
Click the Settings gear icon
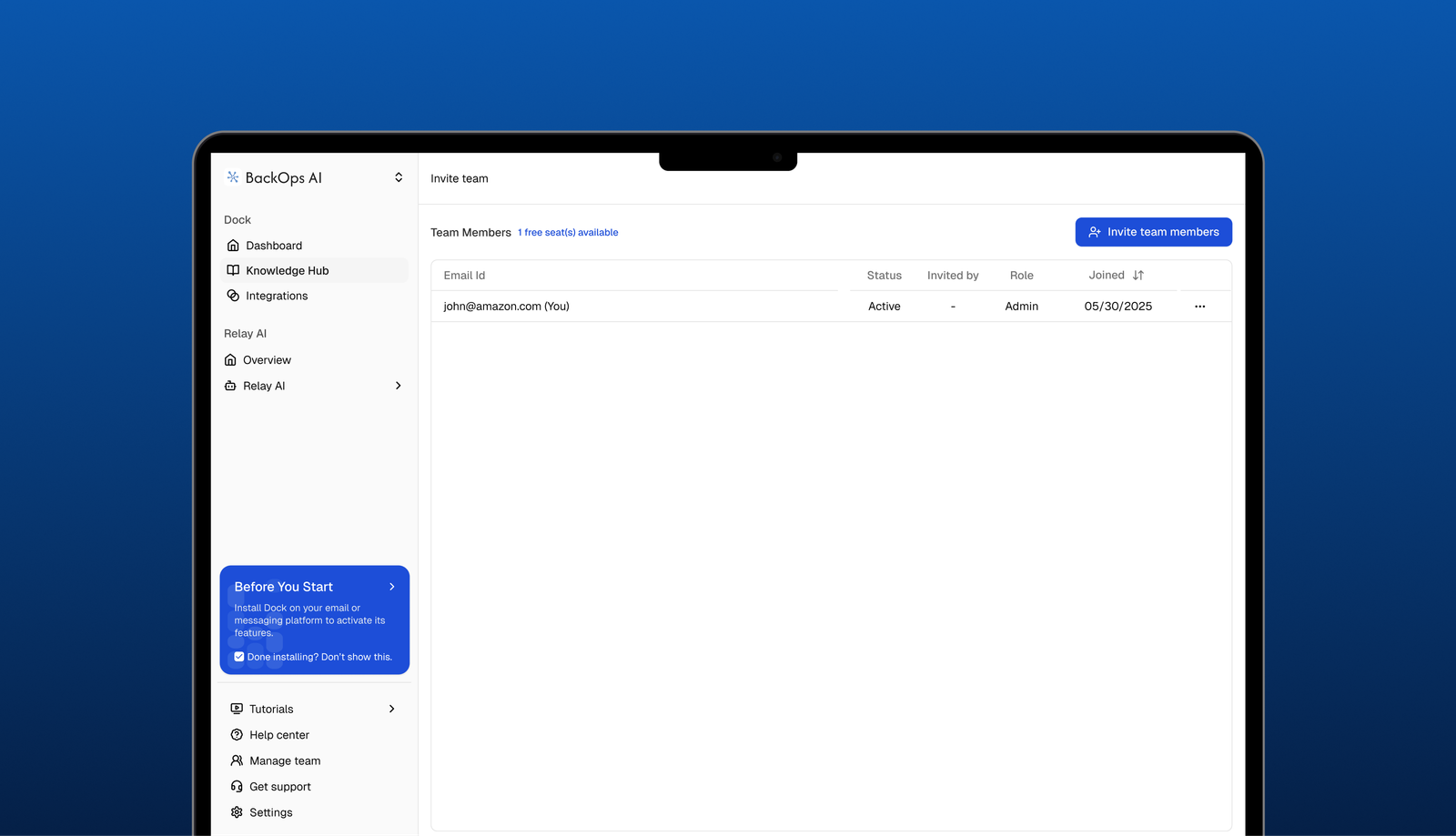pos(237,812)
